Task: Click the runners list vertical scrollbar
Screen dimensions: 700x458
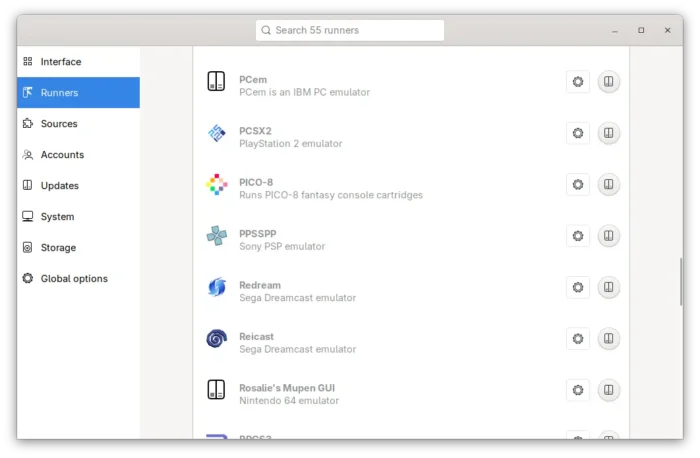Action: point(681,282)
